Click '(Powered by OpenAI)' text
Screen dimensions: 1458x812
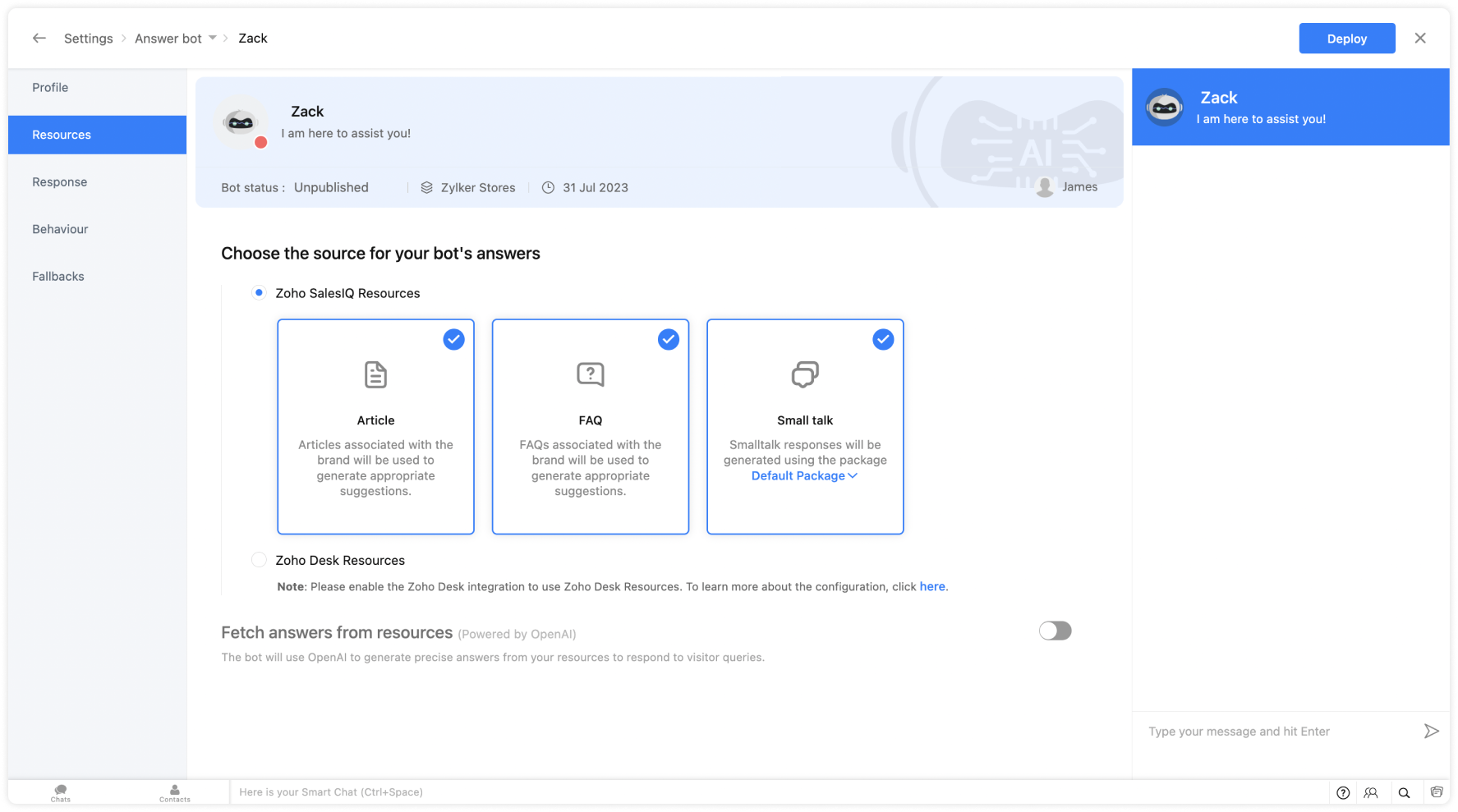click(517, 634)
